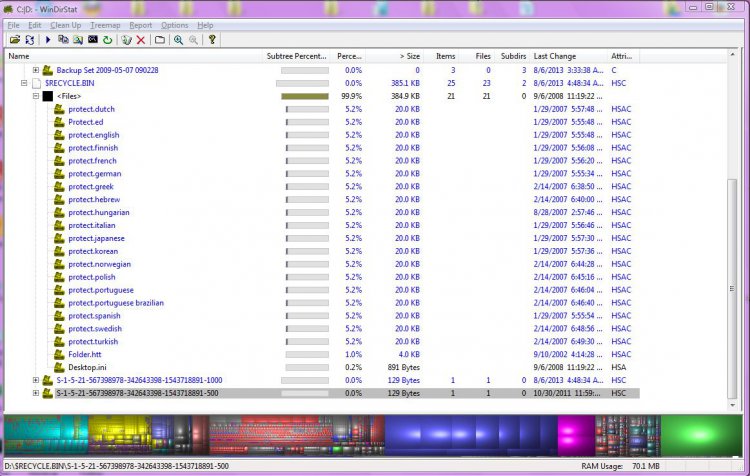
Task: Open the Options menu
Action: coord(175,25)
